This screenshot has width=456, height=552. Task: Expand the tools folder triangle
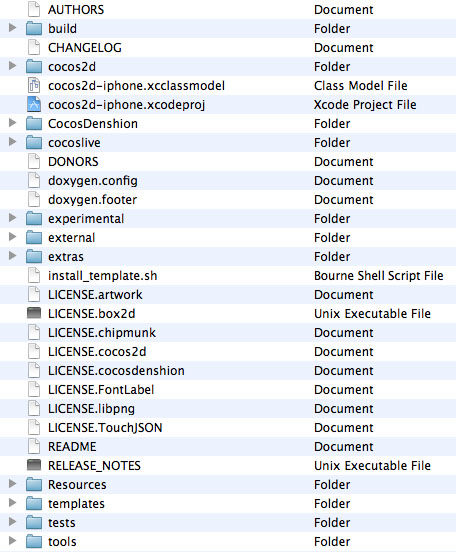12,541
